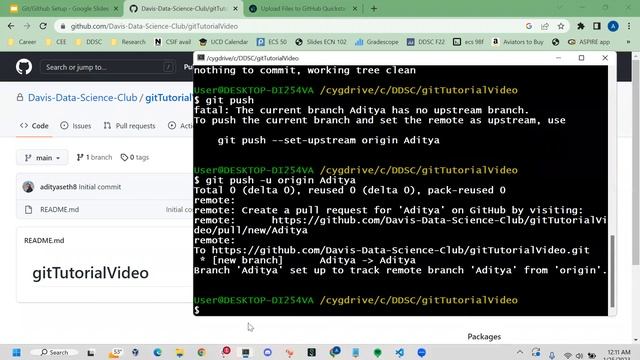Screen dimensions: 640x360
Task: Open DDSC F22 bookmark
Action: coord(426,42)
